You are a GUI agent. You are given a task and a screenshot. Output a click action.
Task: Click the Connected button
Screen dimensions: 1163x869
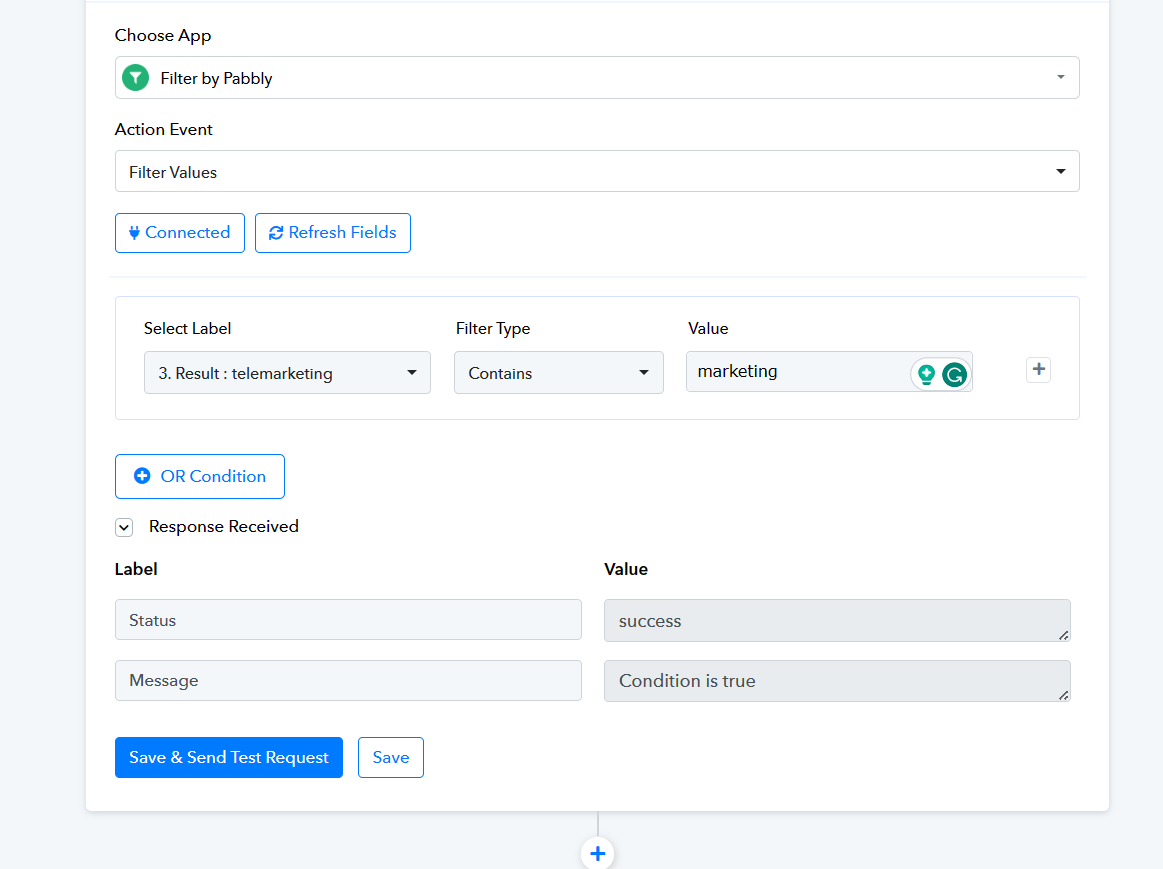click(179, 233)
